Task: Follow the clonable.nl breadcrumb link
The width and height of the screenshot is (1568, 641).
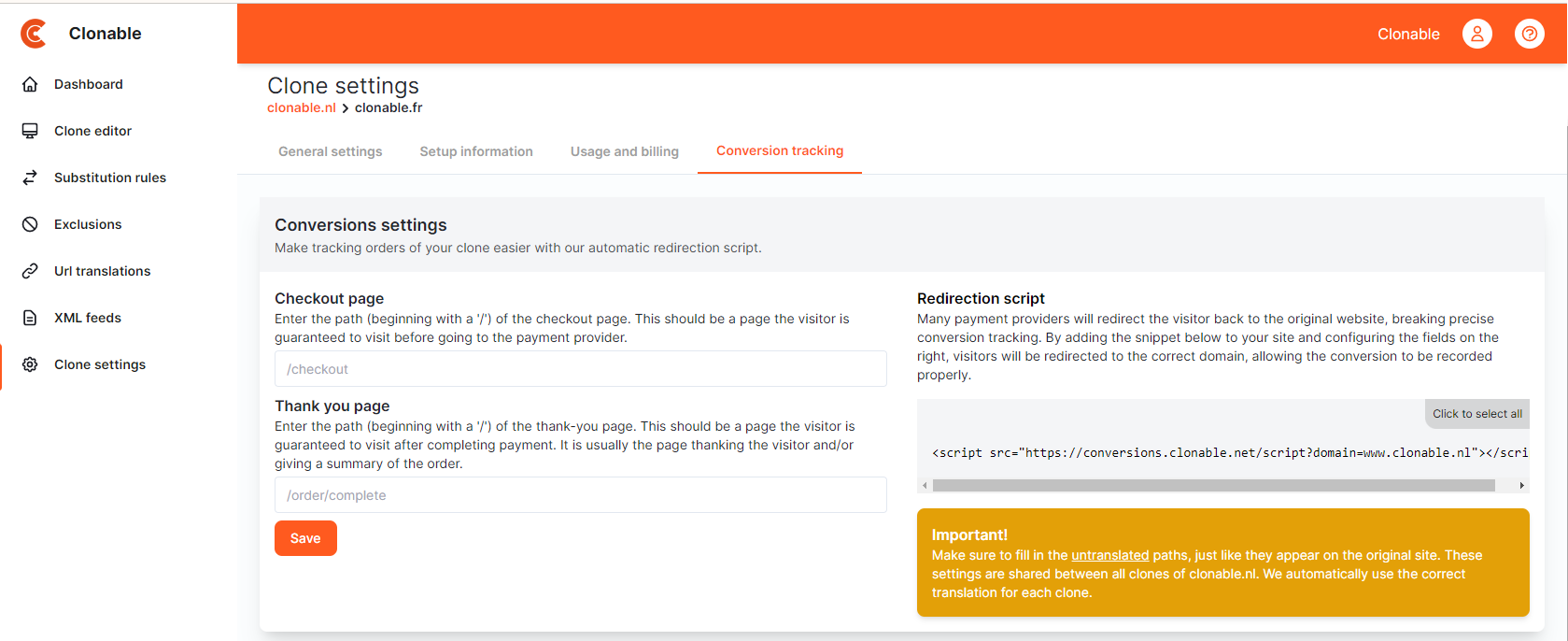Action: (x=301, y=107)
